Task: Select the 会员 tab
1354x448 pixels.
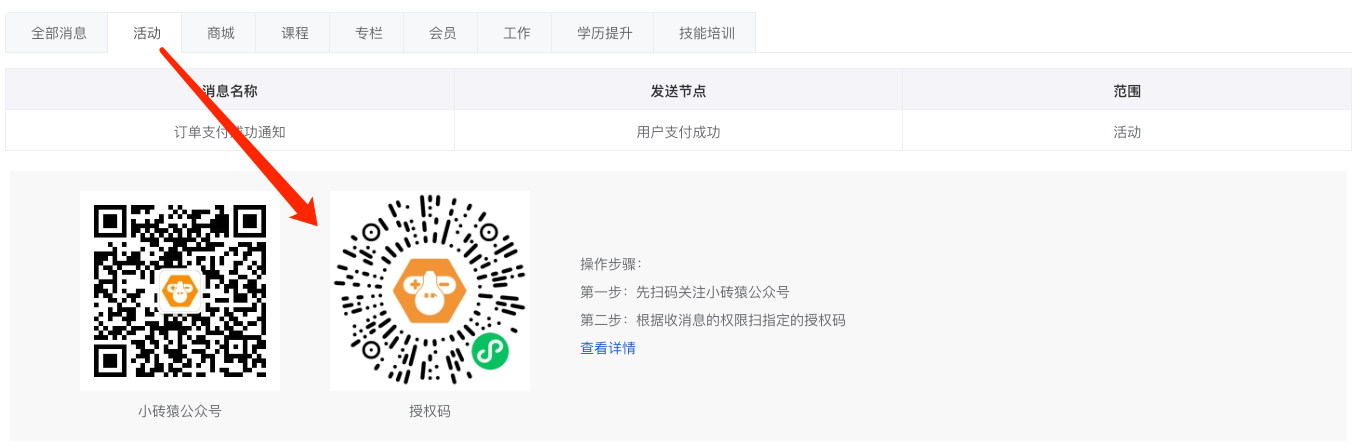Action: [442, 33]
